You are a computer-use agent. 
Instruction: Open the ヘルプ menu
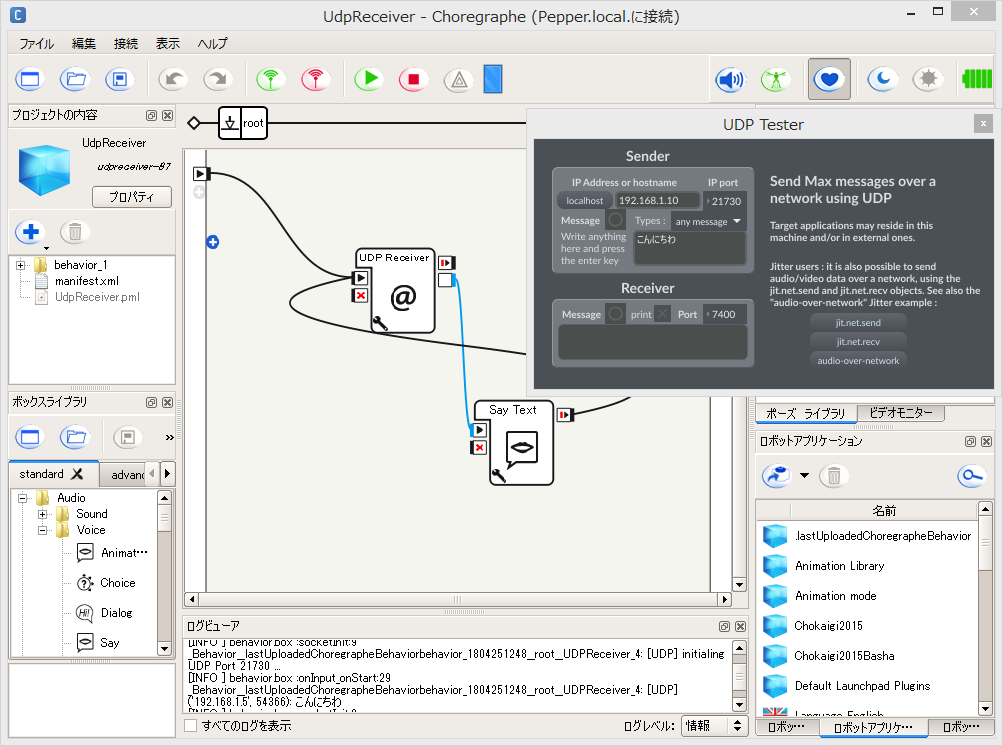pos(212,44)
